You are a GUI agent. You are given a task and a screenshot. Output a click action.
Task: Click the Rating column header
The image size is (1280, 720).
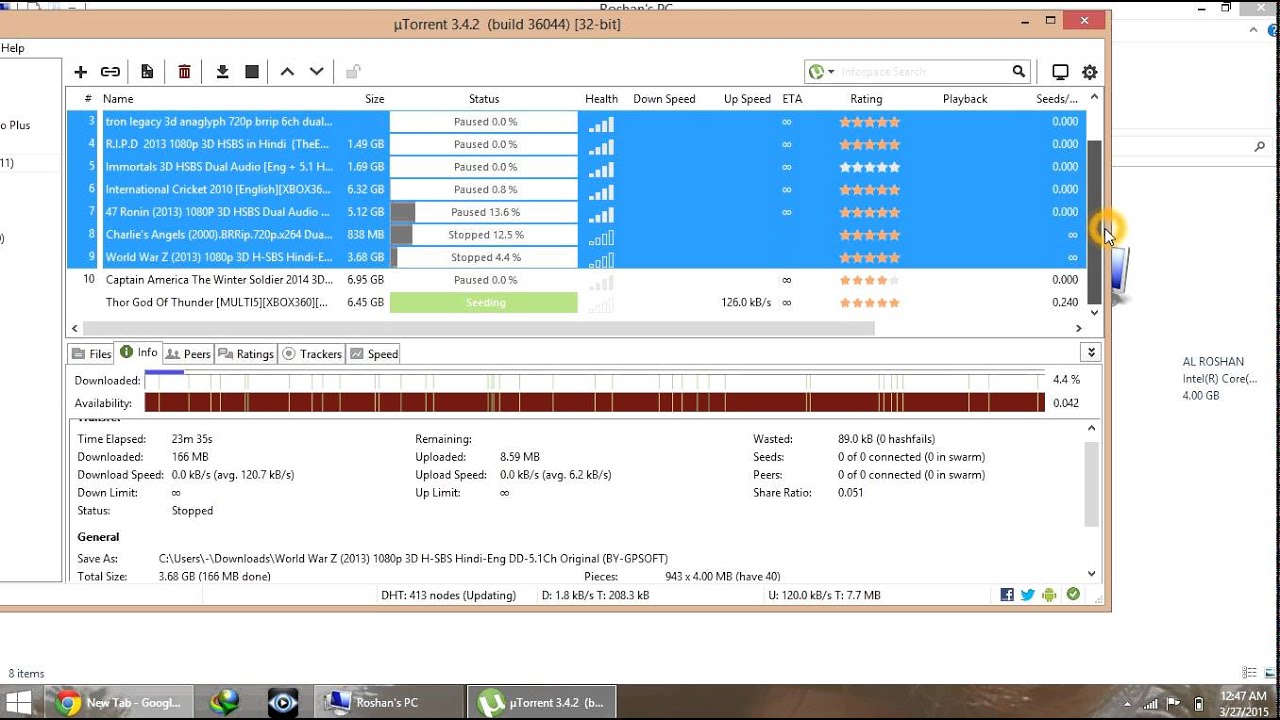866,99
